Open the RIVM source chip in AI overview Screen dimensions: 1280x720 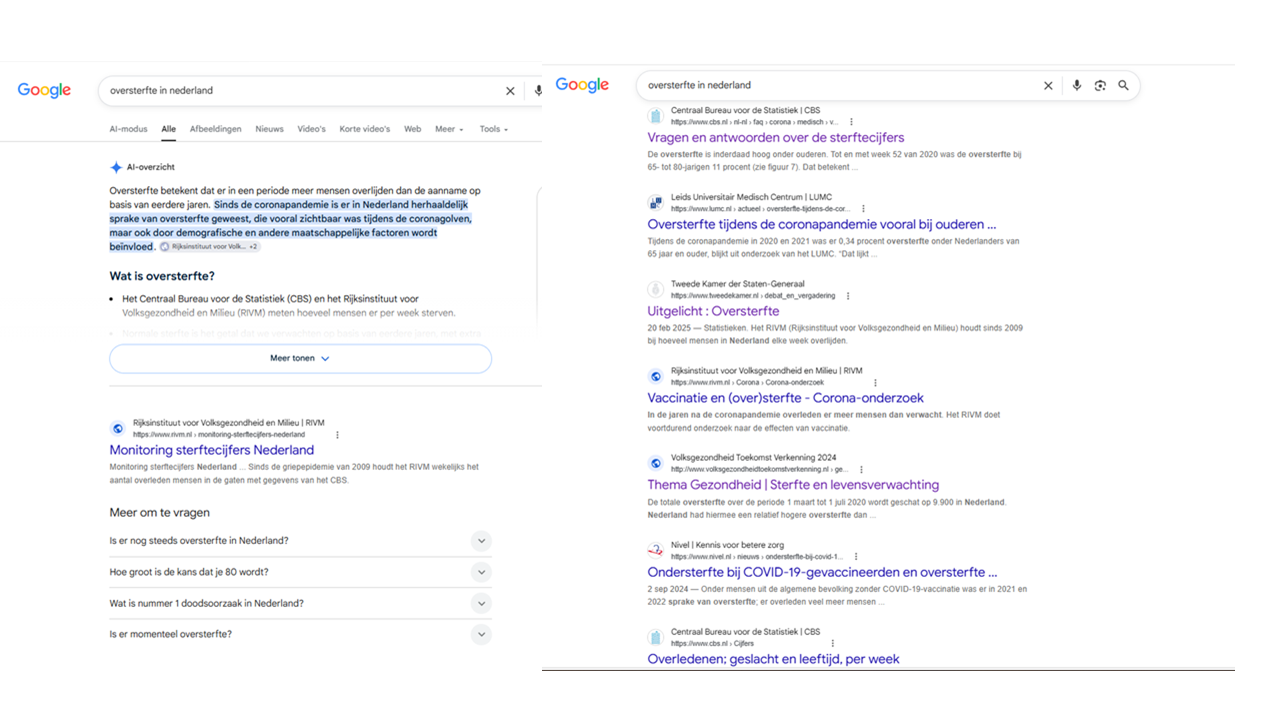pyautogui.click(x=210, y=246)
